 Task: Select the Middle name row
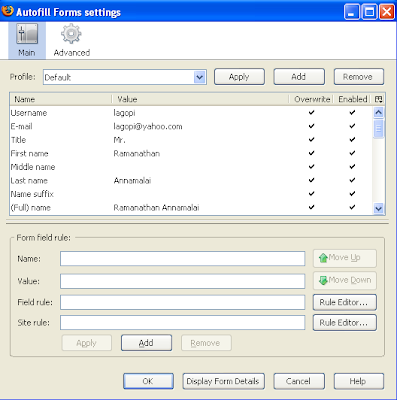191,167
